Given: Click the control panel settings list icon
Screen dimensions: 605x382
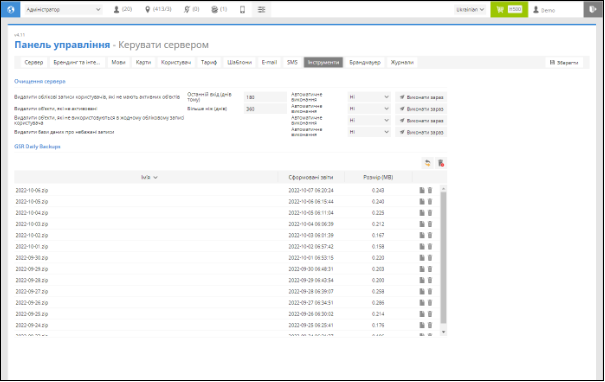Looking at the screenshot, I should (262, 10).
